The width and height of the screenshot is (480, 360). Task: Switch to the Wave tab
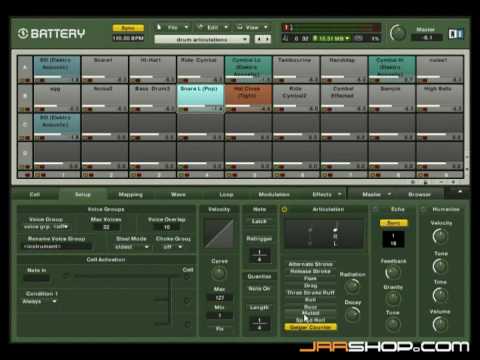coord(178,195)
